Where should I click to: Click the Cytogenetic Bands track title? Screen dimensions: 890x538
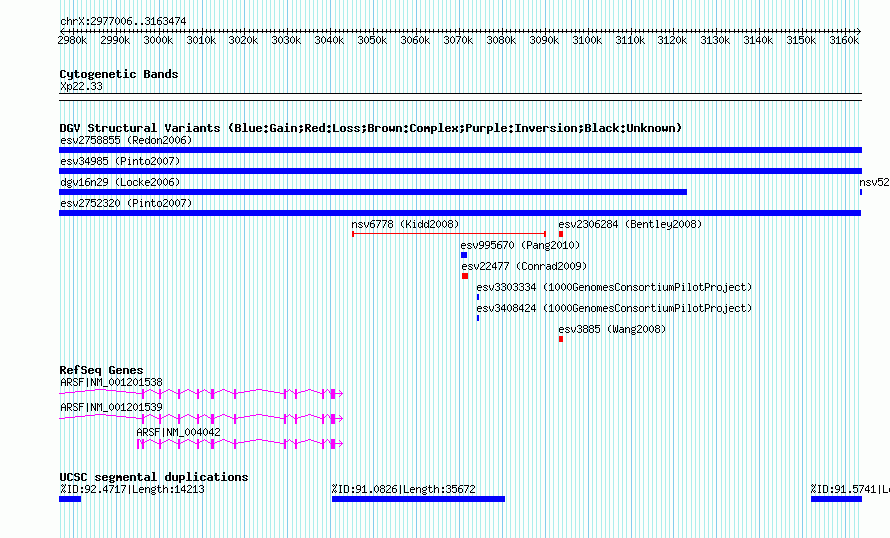[119, 74]
